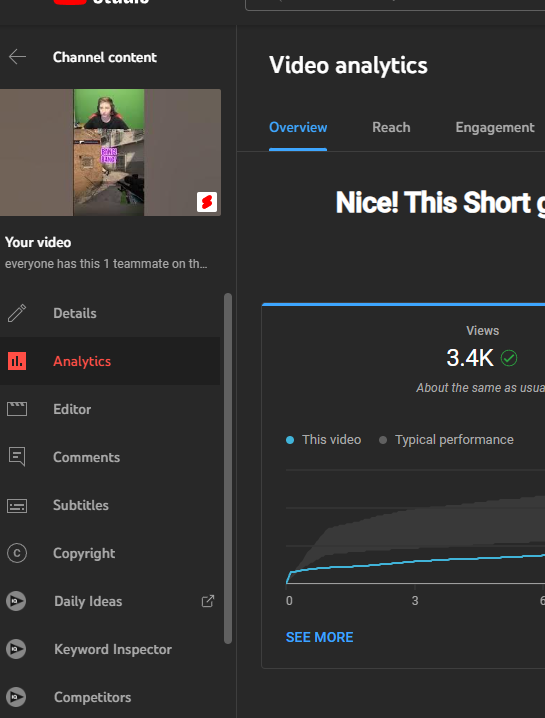545x718 pixels.
Task: Open the Details menu item
Action: (110, 313)
